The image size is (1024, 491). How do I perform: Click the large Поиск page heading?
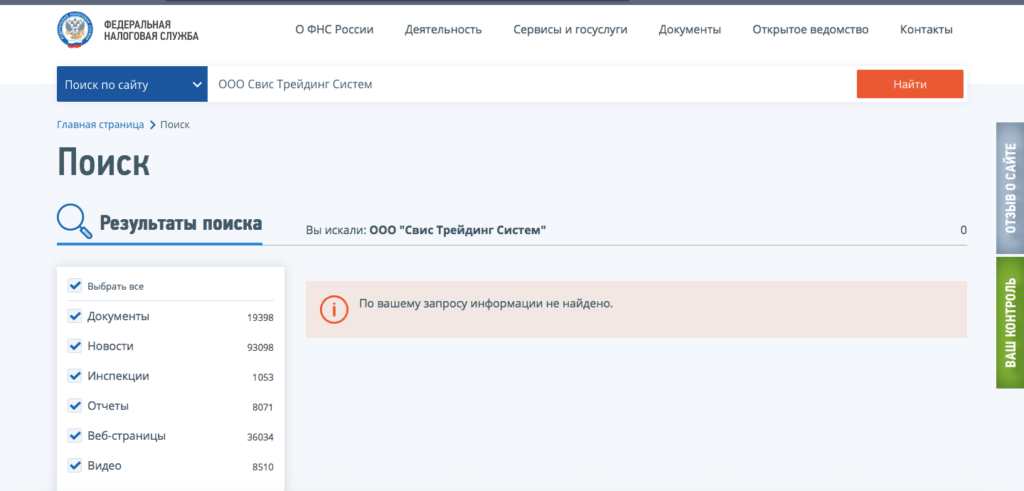point(104,163)
